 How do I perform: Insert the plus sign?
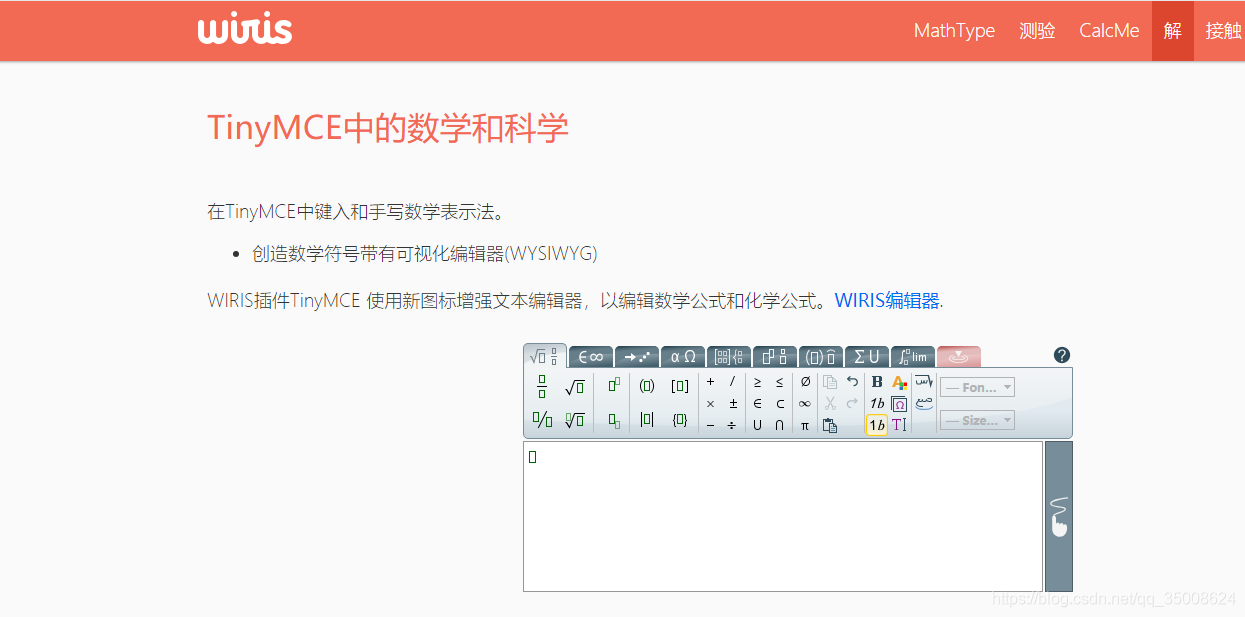point(710,382)
